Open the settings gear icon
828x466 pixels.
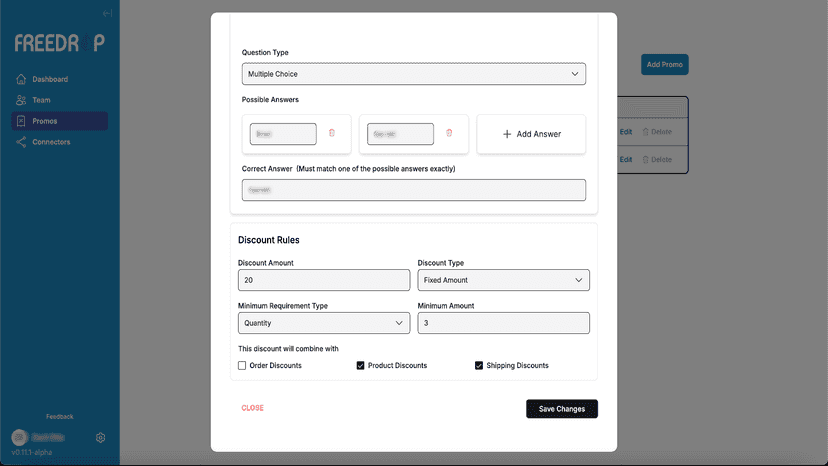[x=100, y=437]
